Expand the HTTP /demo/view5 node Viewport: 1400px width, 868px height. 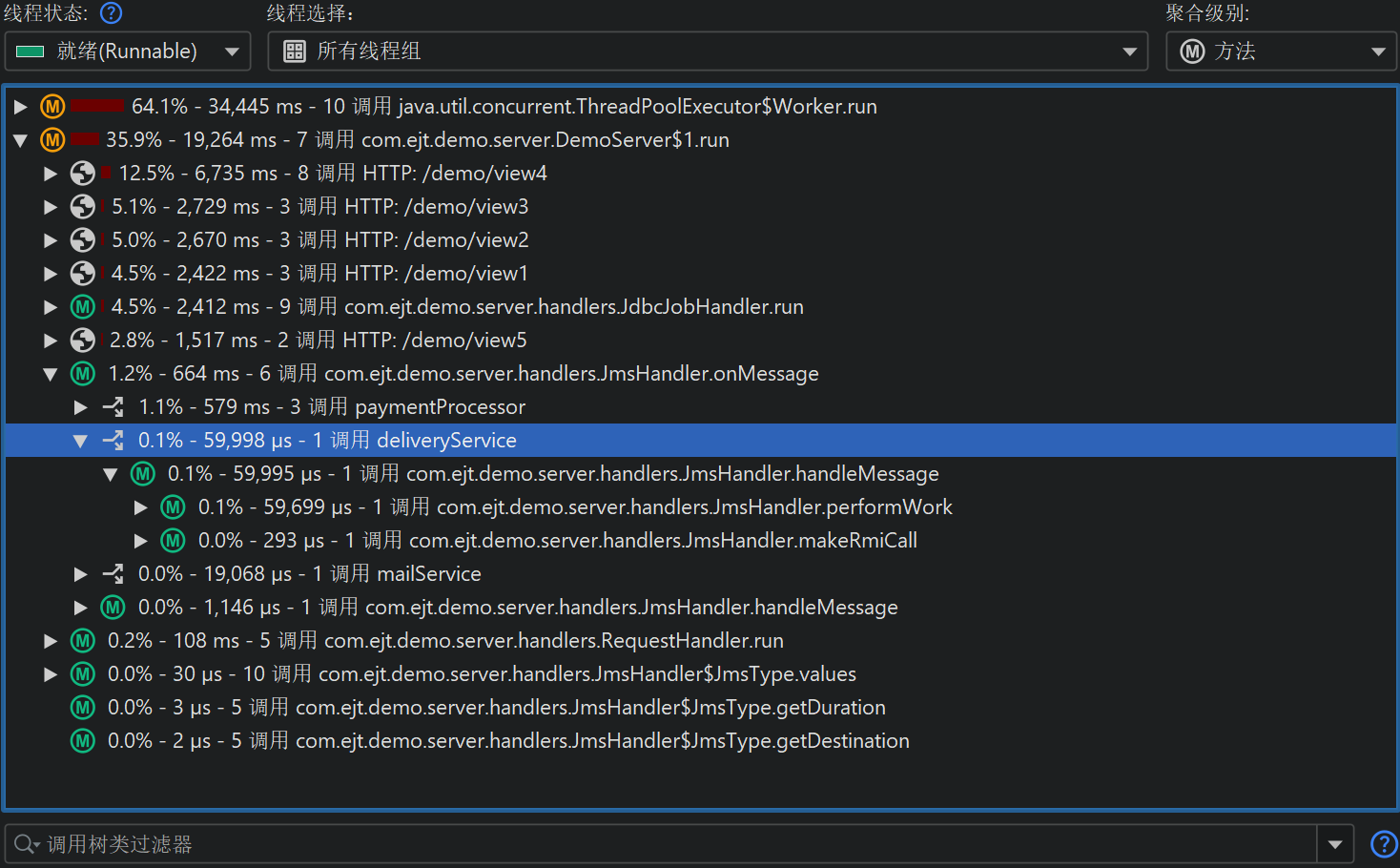coord(51,341)
